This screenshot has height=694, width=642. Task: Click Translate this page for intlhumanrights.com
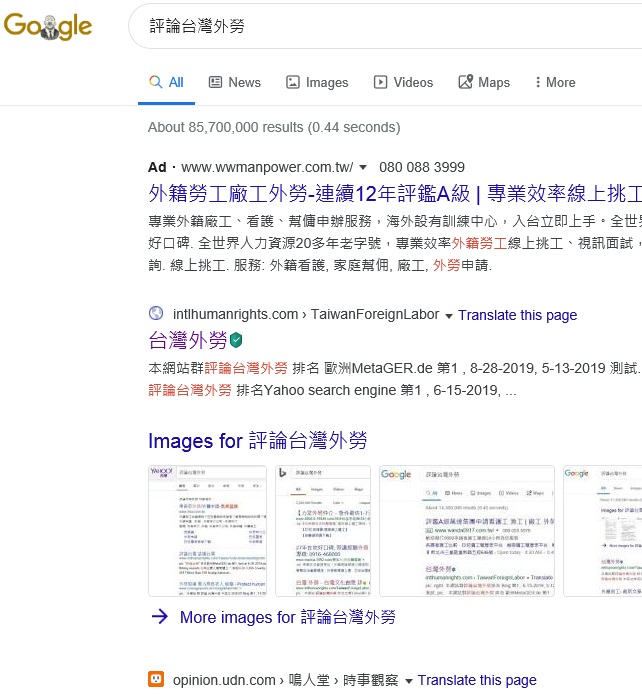coord(518,315)
